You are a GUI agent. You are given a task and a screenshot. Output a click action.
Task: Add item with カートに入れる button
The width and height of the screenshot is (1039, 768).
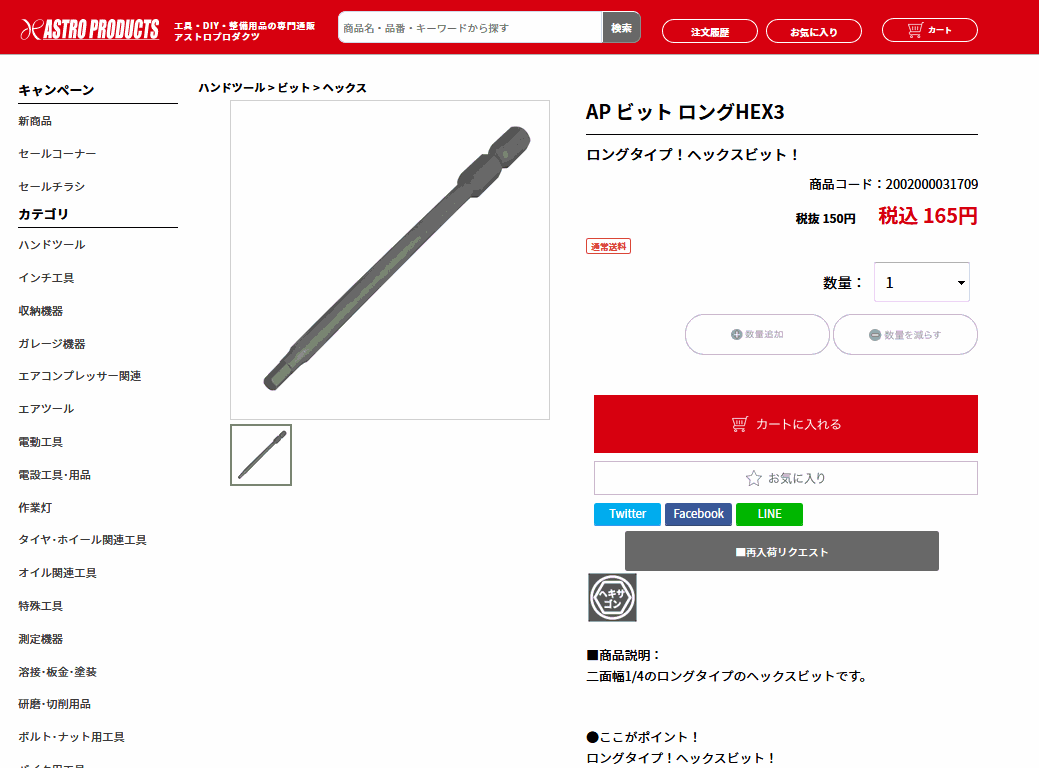click(785, 424)
